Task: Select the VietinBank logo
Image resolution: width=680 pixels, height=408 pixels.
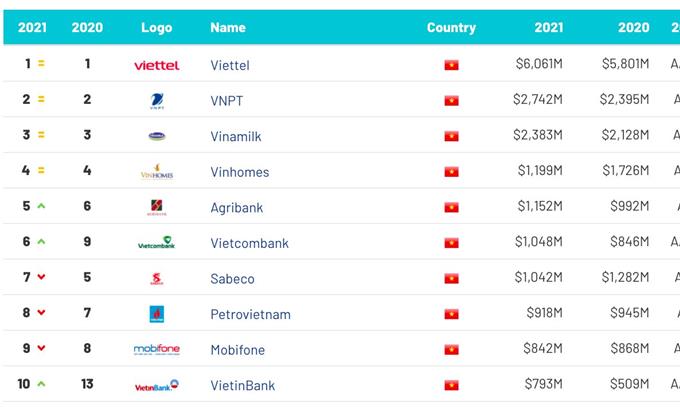Action: pos(157,385)
